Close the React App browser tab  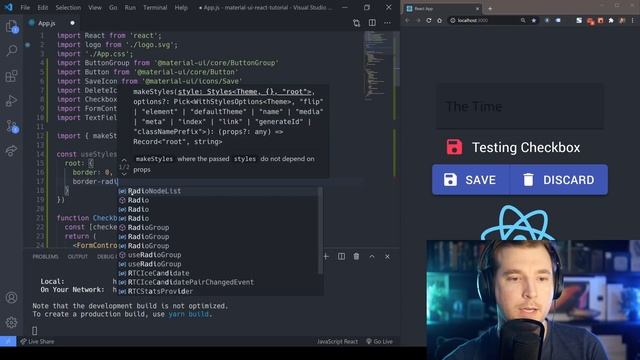coord(477,8)
